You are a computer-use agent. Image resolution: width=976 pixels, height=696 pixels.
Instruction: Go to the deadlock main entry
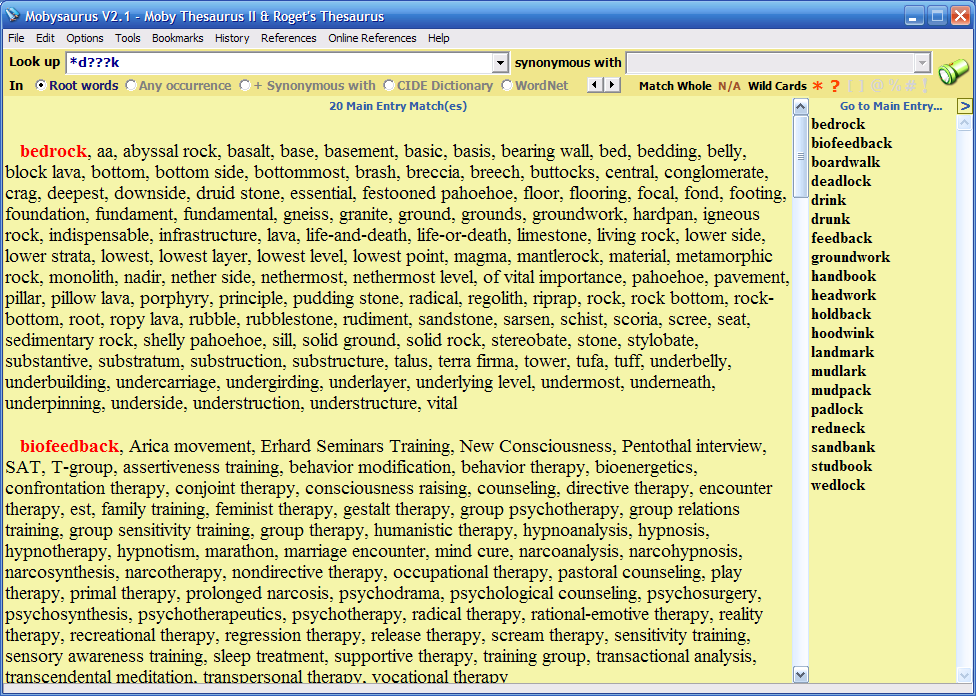coord(841,181)
